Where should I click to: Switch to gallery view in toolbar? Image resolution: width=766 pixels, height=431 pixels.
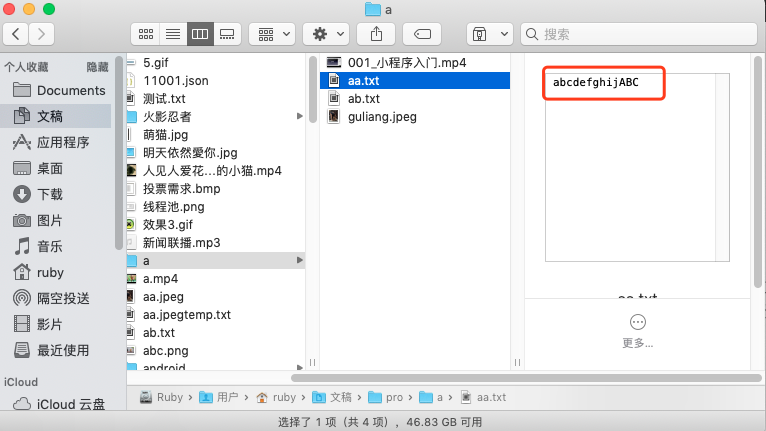226,34
